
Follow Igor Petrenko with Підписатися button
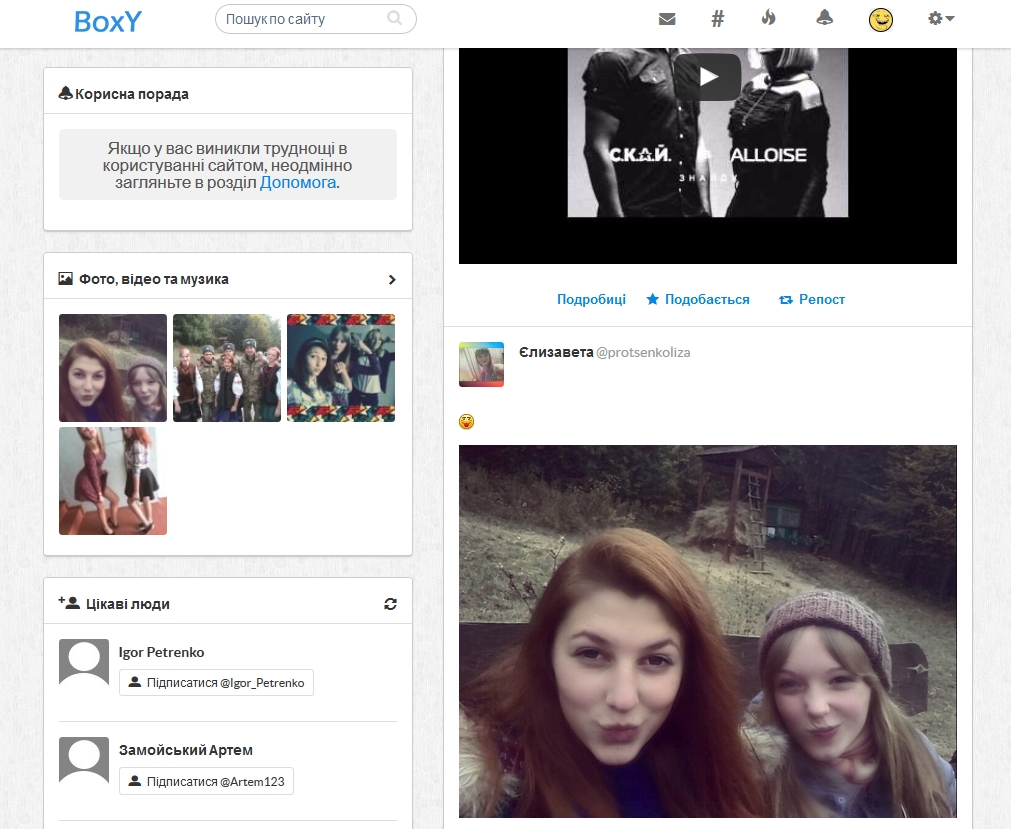point(216,683)
